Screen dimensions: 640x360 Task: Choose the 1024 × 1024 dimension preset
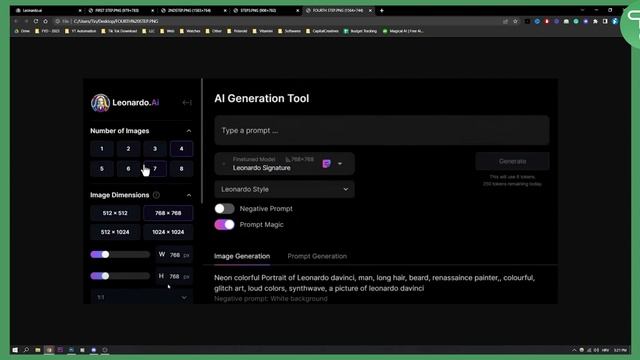[168, 232]
